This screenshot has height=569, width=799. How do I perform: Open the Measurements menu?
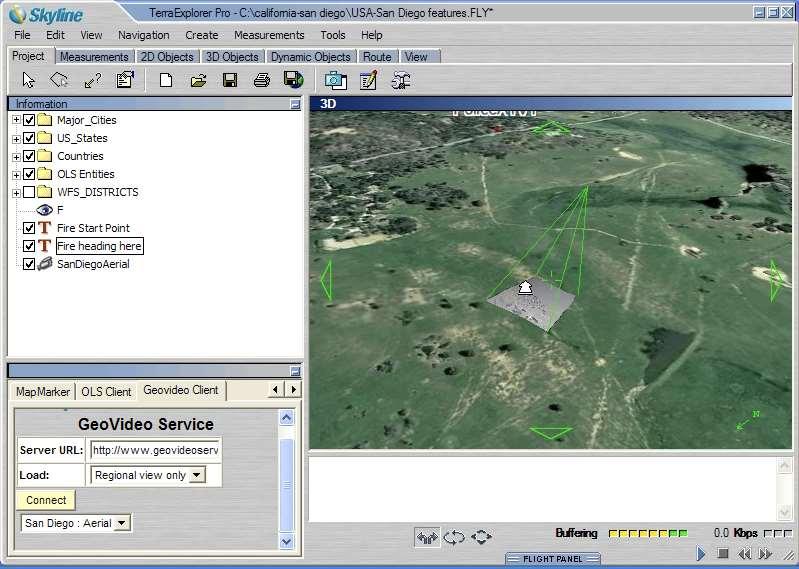tap(269, 35)
